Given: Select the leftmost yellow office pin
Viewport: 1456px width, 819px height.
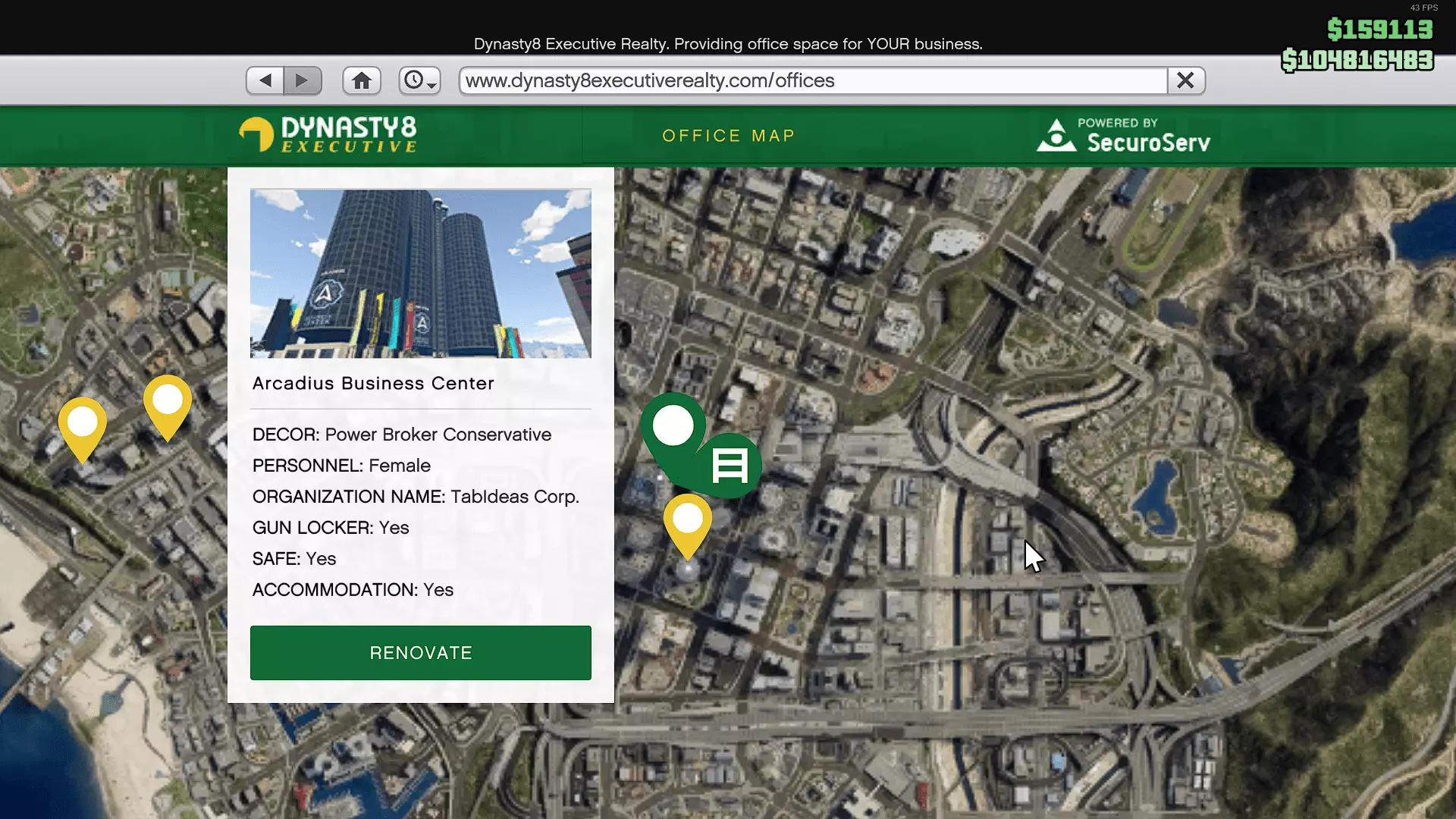Looking at the screenshot, I should 83,425.
